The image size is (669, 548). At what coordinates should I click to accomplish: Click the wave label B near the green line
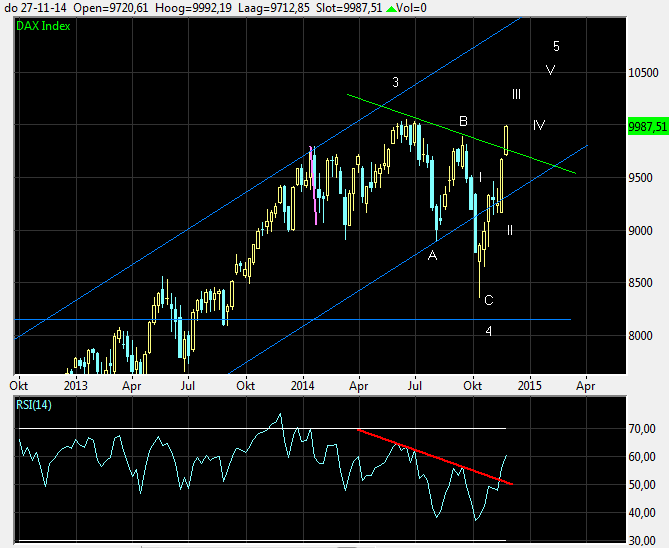point(463,121)
